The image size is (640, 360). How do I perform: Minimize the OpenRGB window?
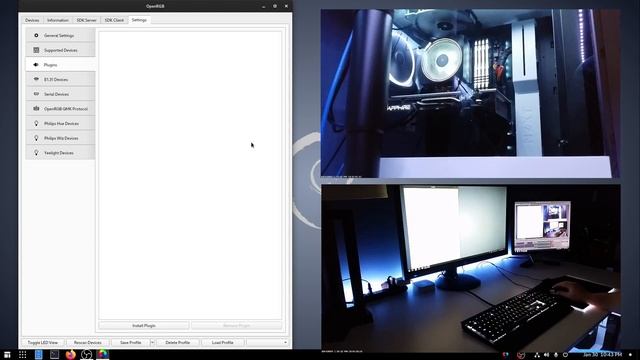[x=264, y=6]
